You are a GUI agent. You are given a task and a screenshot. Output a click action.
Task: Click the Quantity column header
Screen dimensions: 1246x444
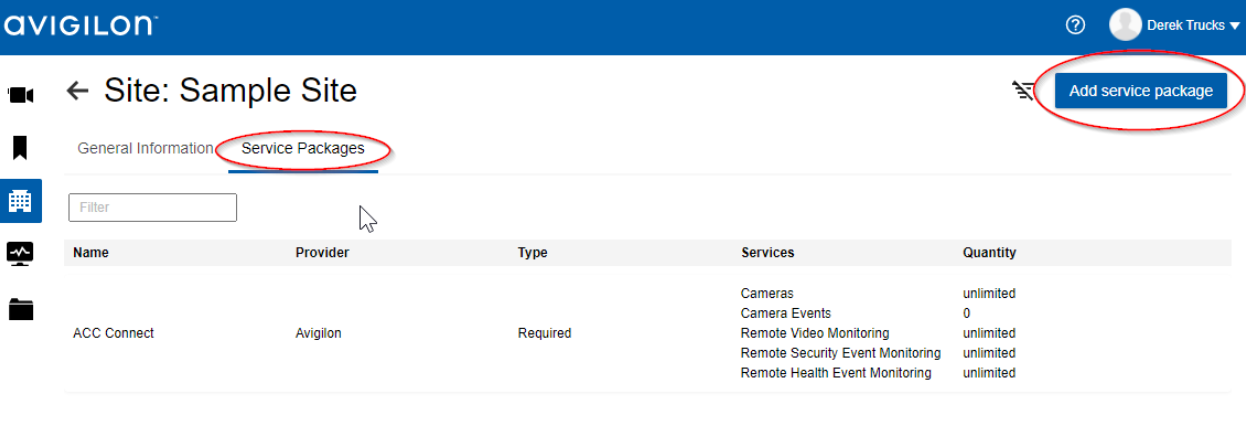pos(989,253)
